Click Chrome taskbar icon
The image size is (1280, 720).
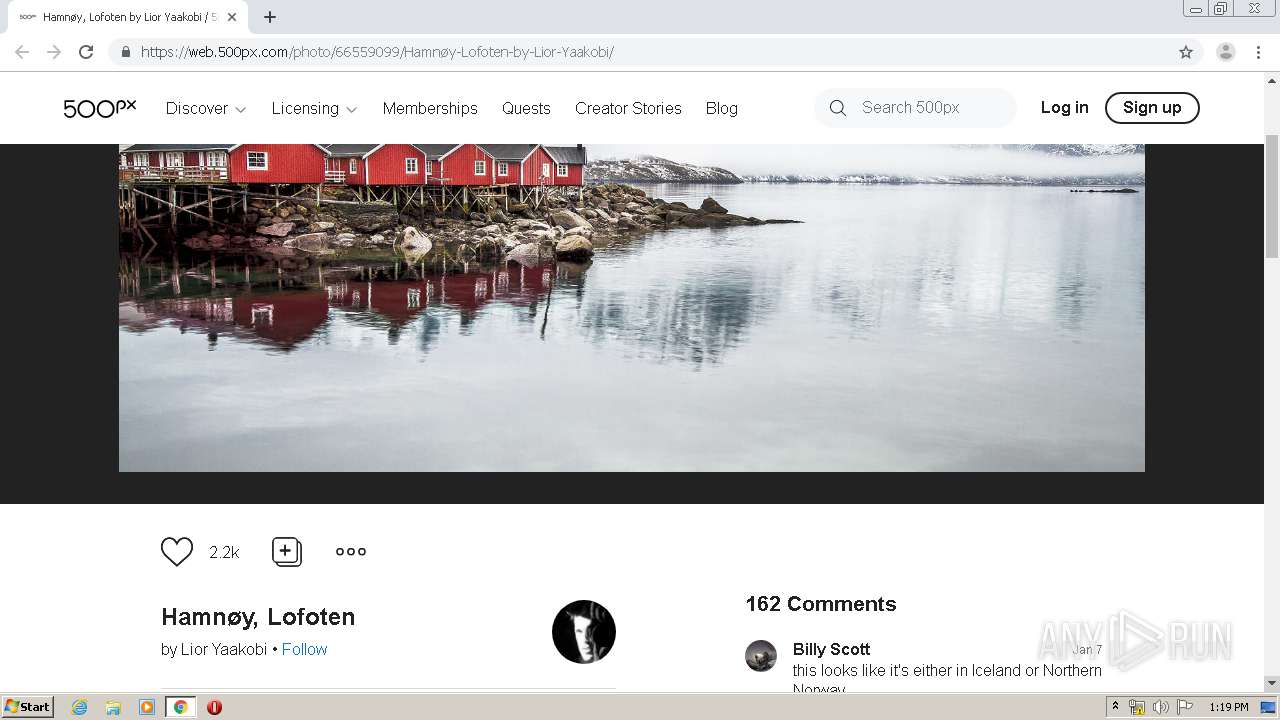[x=181, y=707]
